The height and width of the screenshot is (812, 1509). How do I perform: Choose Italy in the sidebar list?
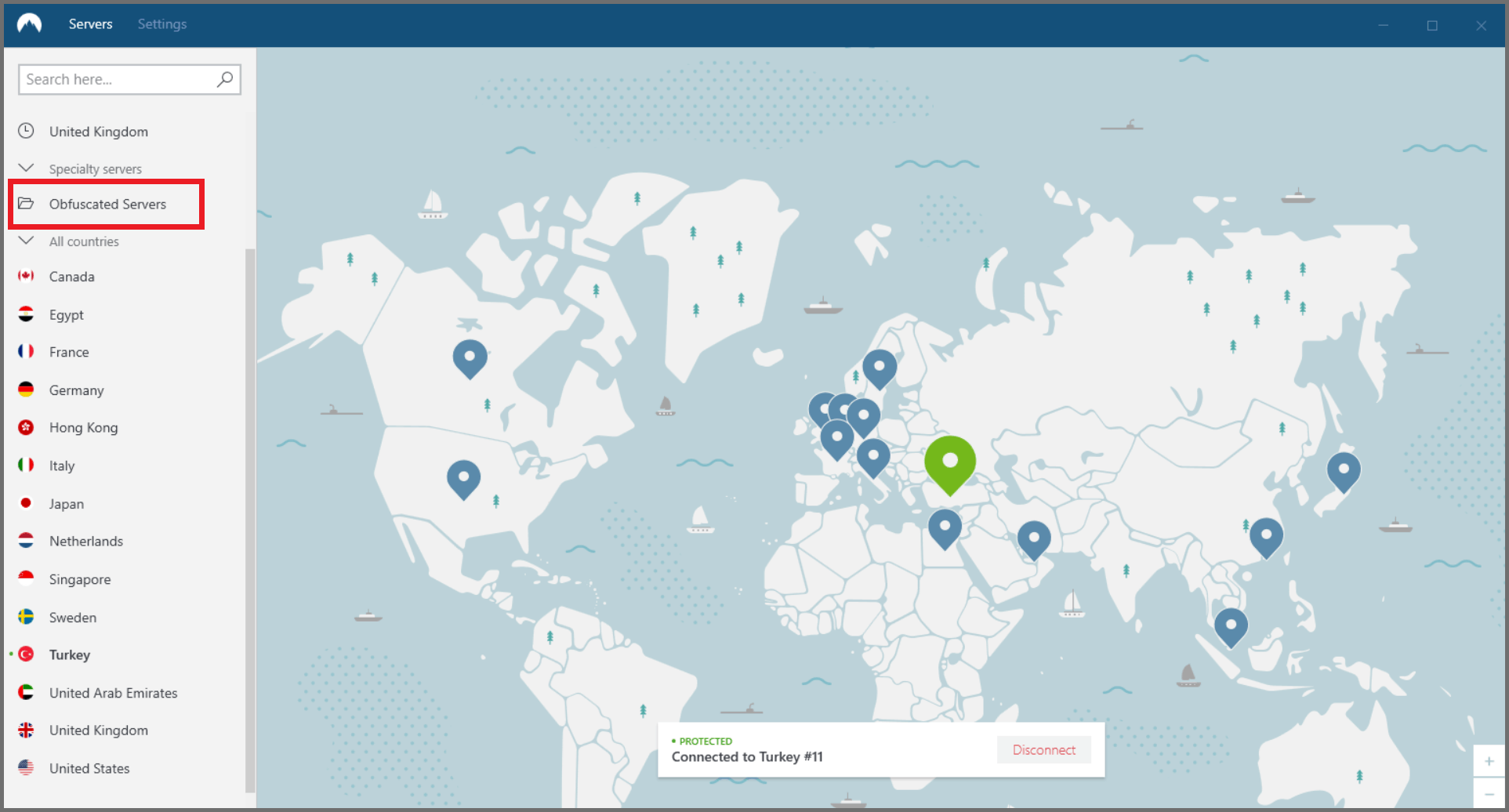click(61, 466)
